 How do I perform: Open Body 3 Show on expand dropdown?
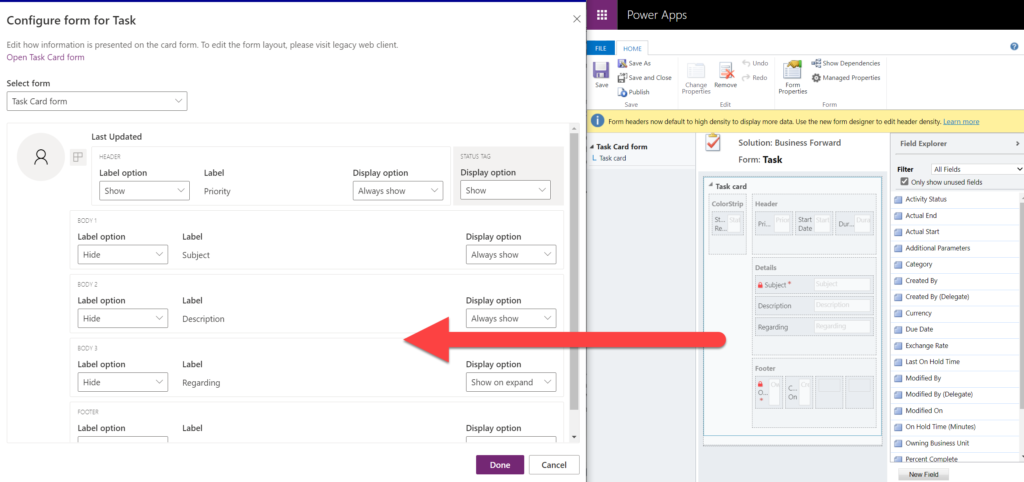[511, 382]
